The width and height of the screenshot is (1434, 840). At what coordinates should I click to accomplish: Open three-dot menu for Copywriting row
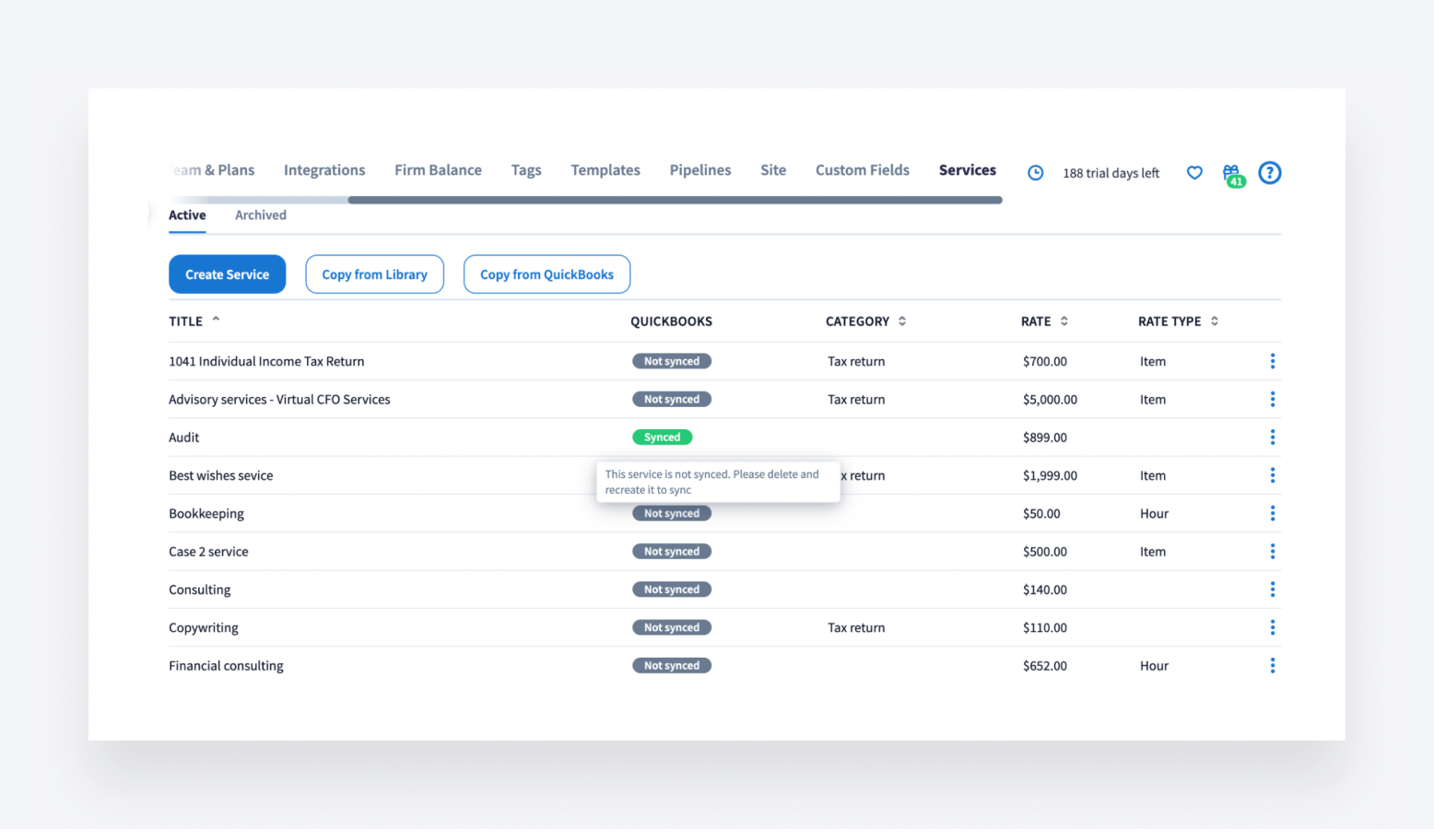(x=1273, y=627)
